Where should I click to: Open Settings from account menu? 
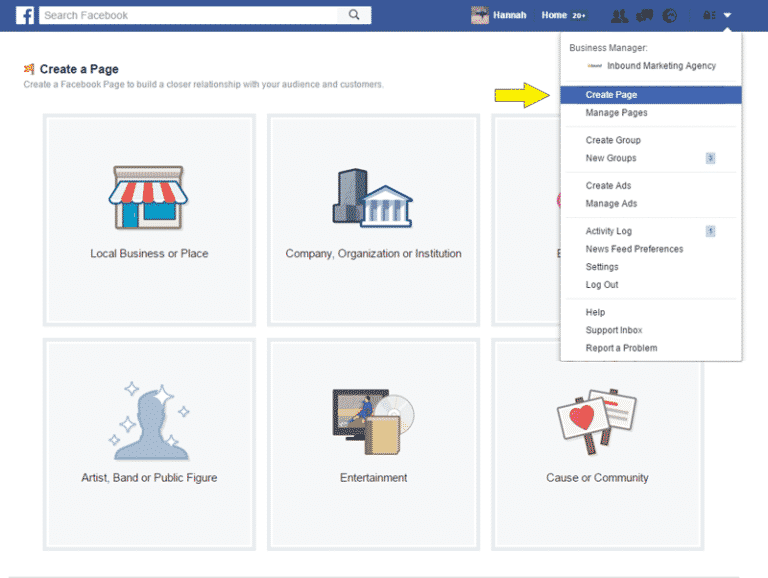point(602,267)
